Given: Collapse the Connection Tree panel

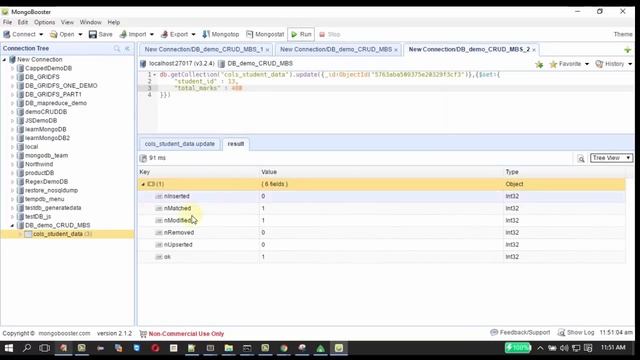Looking at the screenshot, I should click(127, 48).
